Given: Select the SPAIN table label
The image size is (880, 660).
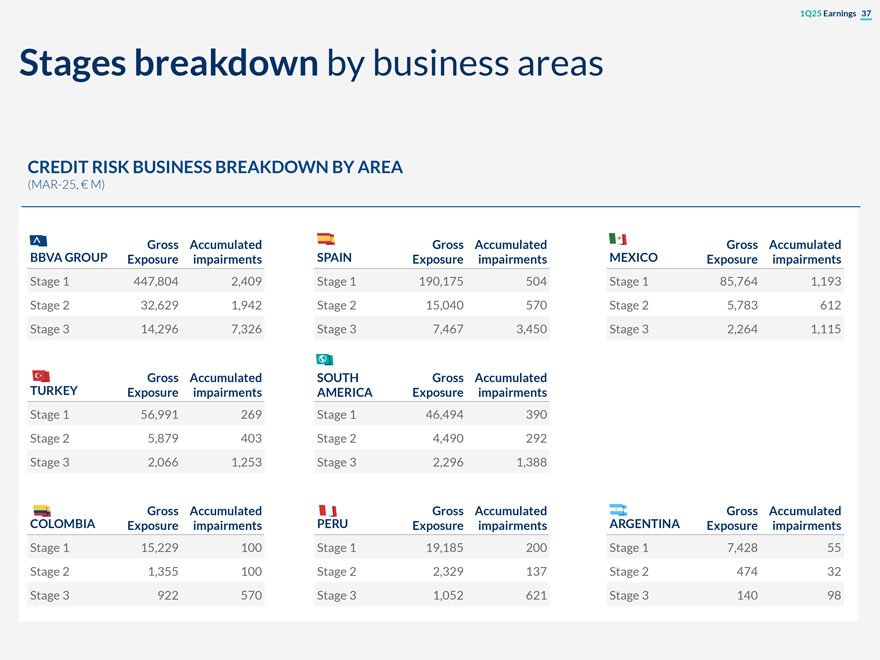Looking at the screenshot, I should click(334, 258).
